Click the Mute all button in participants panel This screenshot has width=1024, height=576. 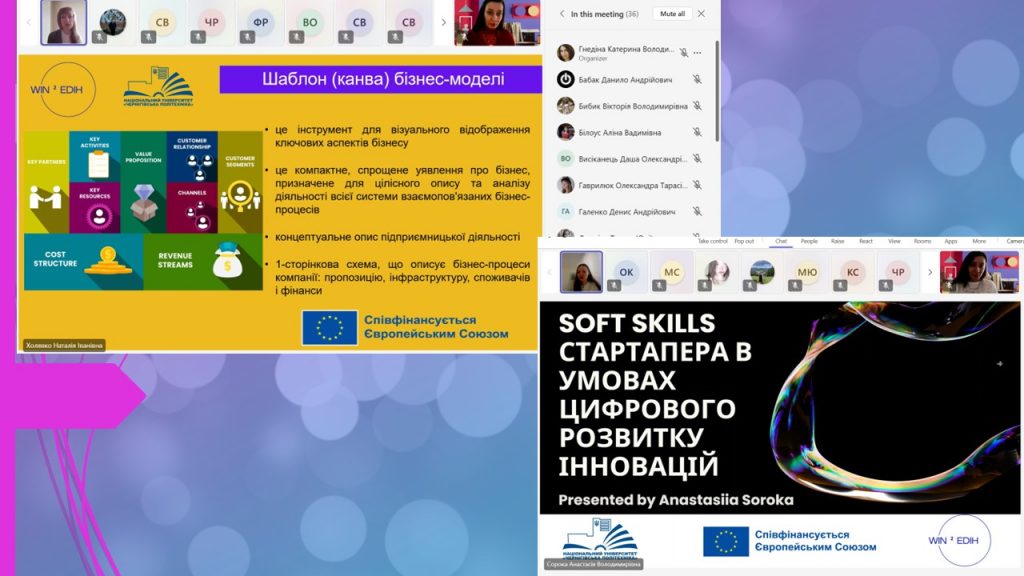coord(672,14)
